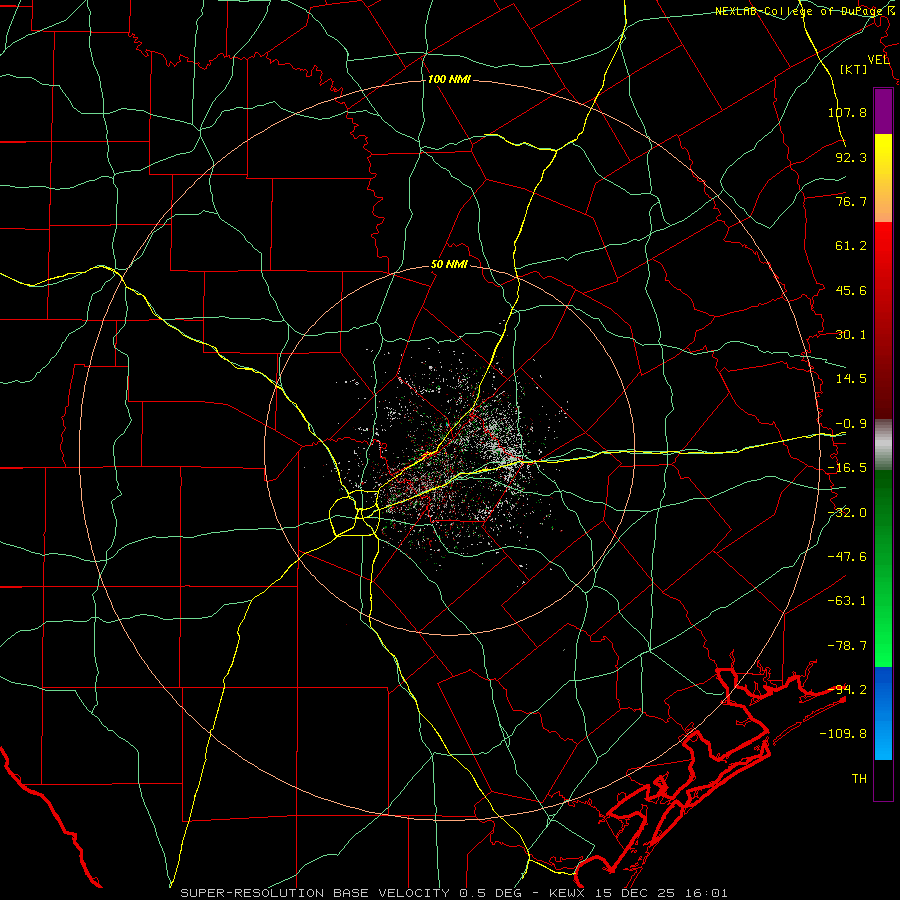Click the [KT] units label
This screenshot has height=900, width=900.
pos(854,69)
